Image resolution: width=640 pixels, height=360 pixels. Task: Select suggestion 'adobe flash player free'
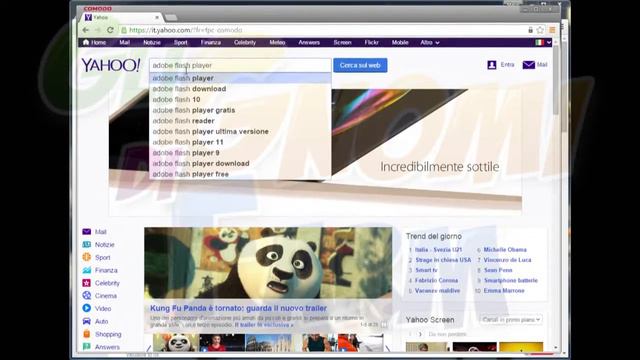[240, 174]
